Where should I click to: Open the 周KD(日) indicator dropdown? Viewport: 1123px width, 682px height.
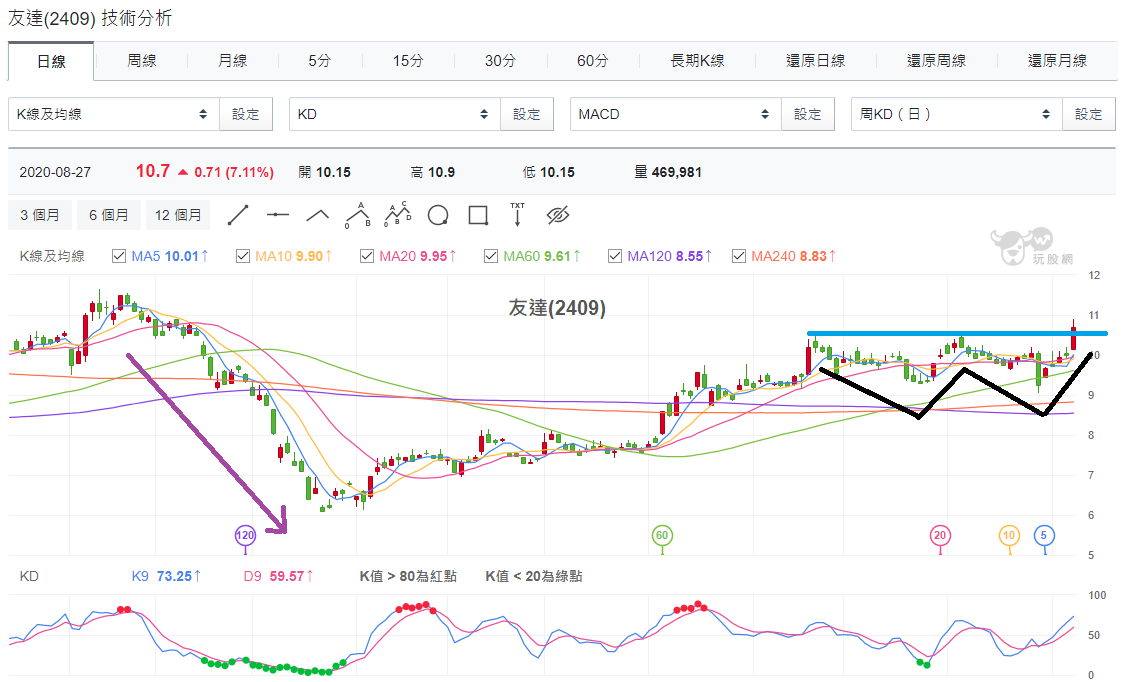click(x=955, y=114)
